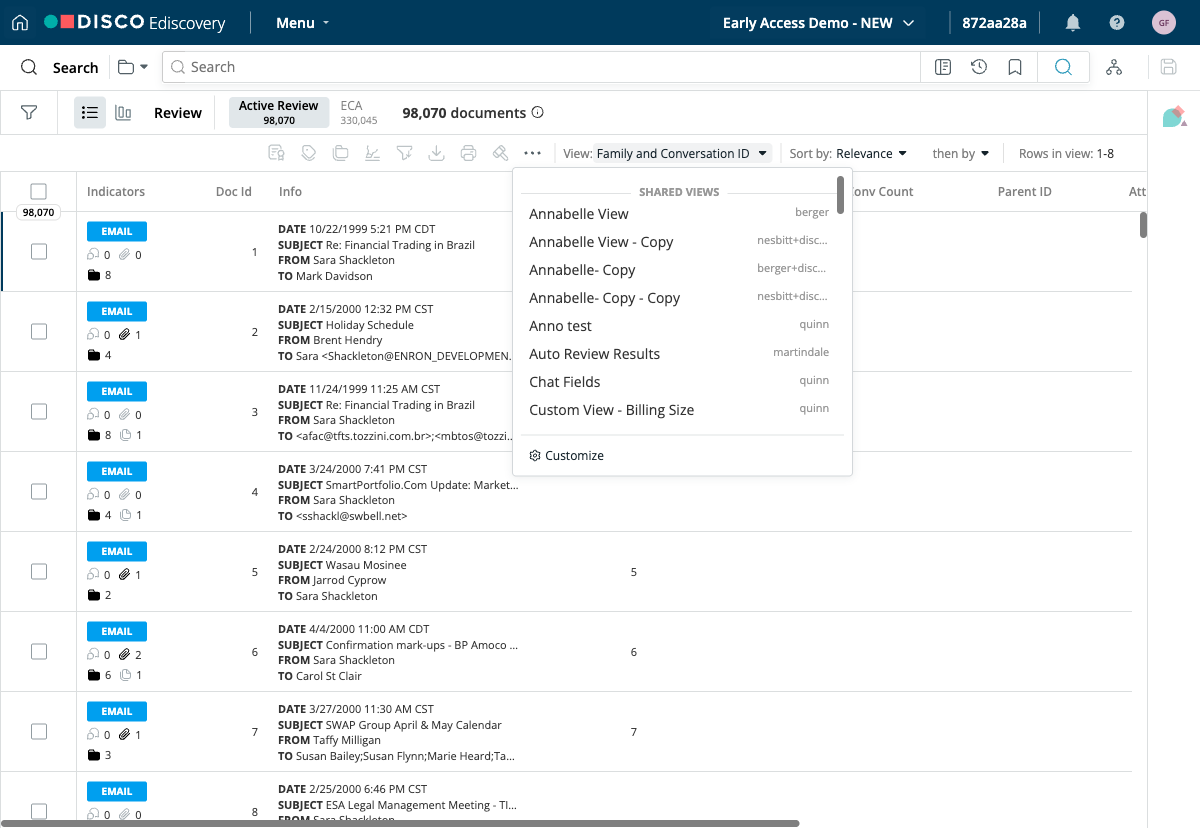Tick checkbox for document 6
This screenshot has width=1200, height=828.
tap(38, 652)
